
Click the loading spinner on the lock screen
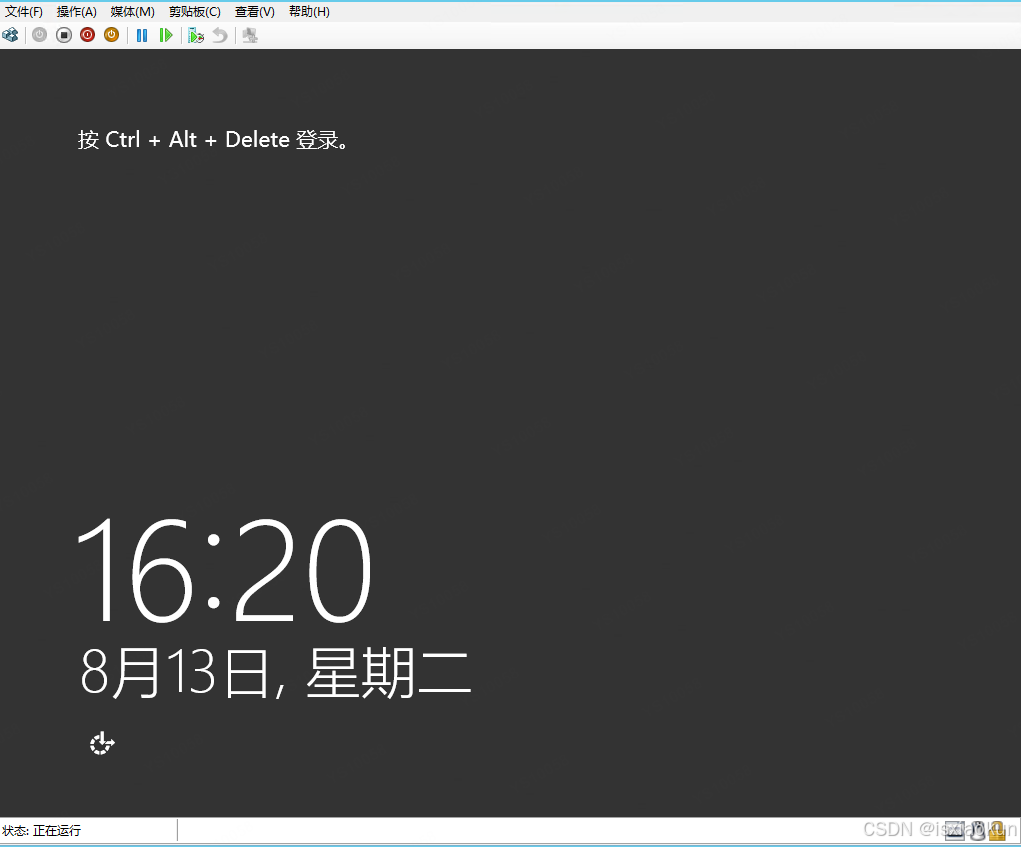coord(101,743)
